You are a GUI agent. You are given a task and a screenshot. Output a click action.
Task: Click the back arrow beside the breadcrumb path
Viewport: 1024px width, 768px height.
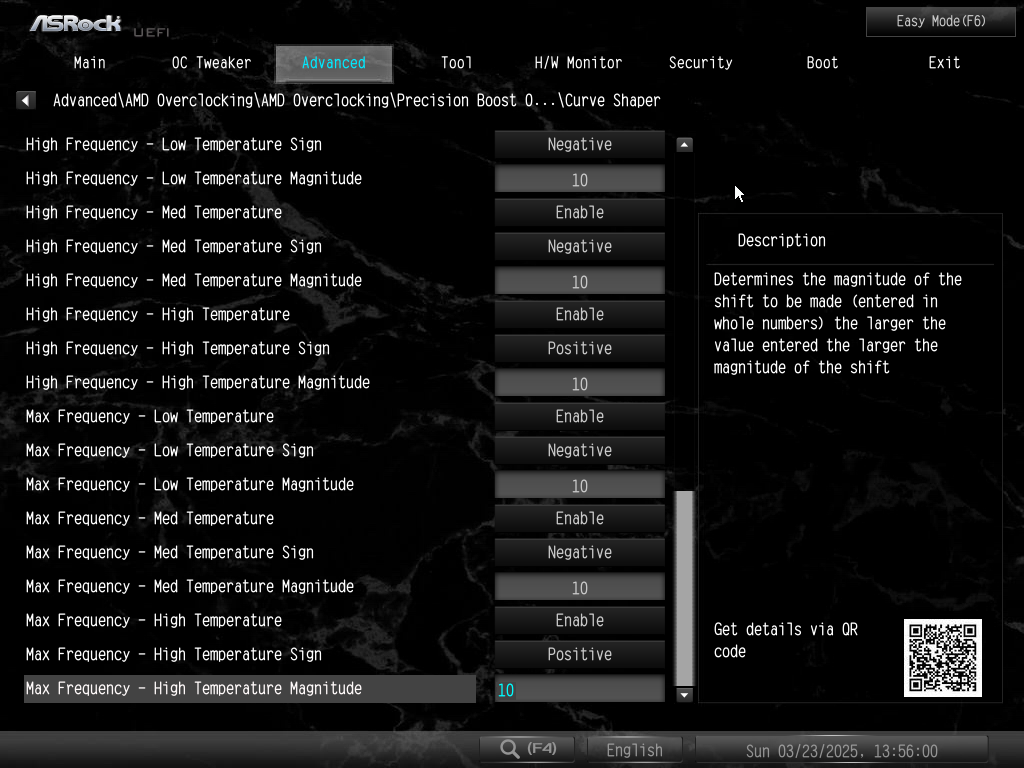pos(25,100)
